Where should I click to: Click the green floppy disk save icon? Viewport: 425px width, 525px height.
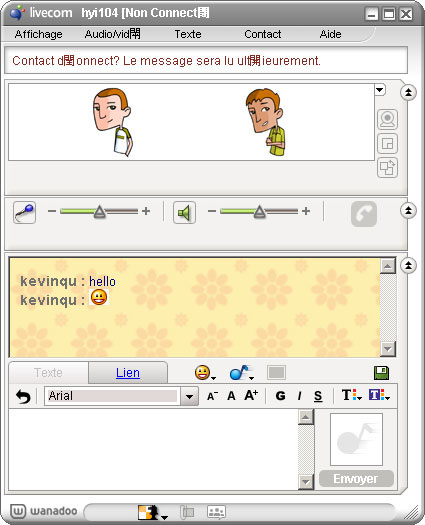[x=381, y=373]
